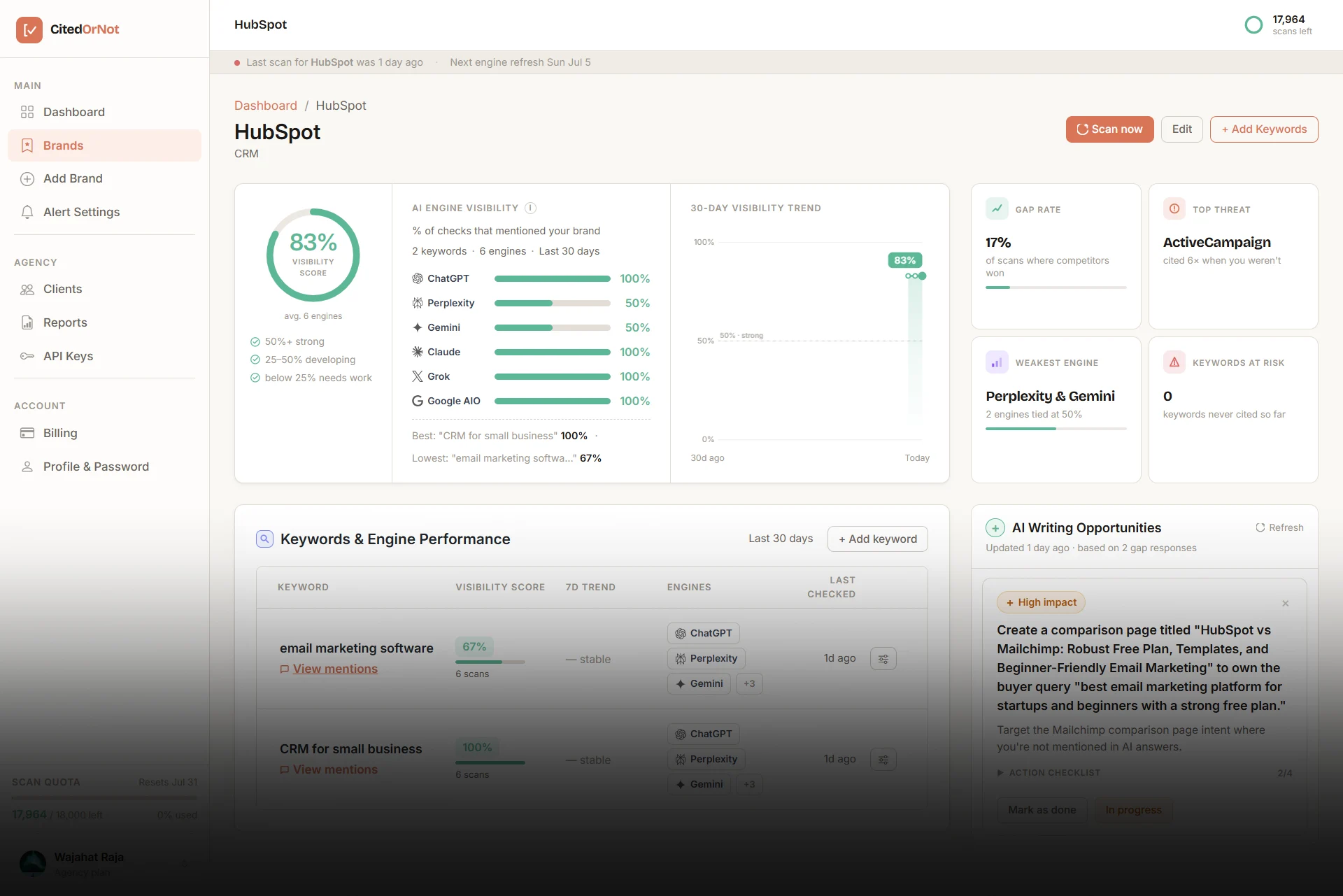Screen dimensions: 1343x896
Task: Click the Keywords & Engine Performance search icon
Action: coord(264,539)
